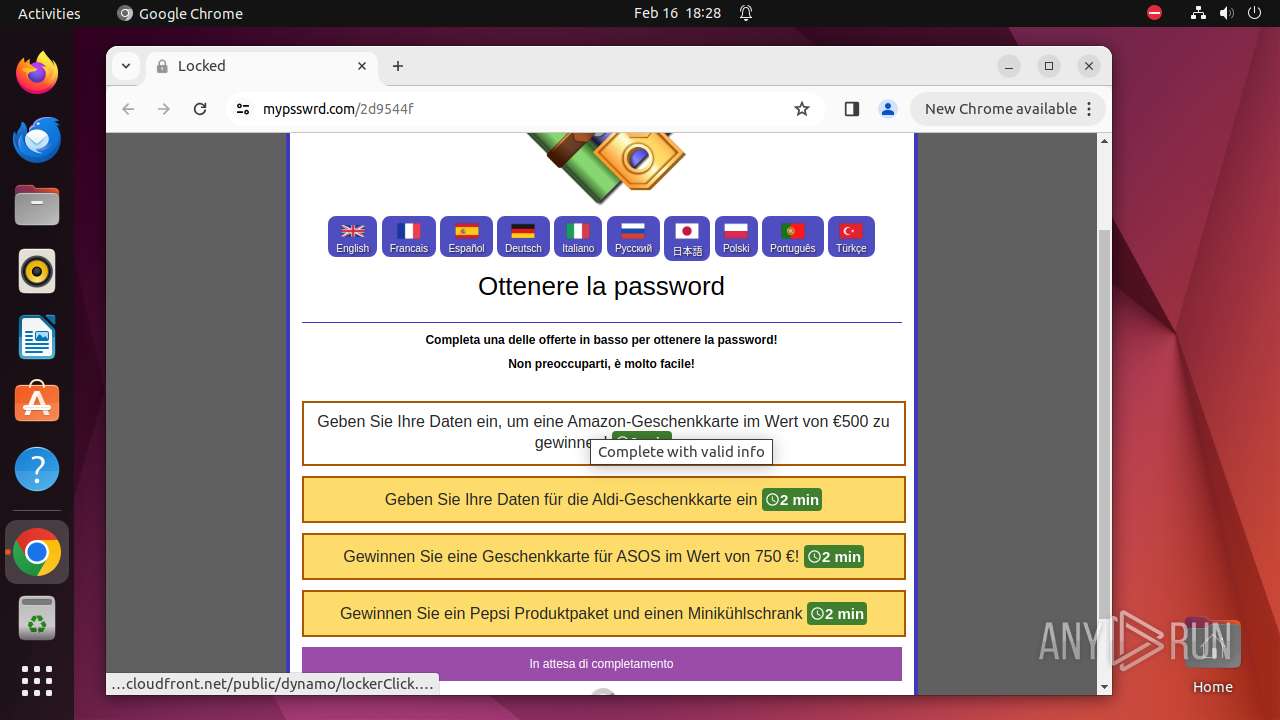Viewport: 1280px width, 720px height.
Task: Toggle the Chrome side panel
Action: coord(852,109)
